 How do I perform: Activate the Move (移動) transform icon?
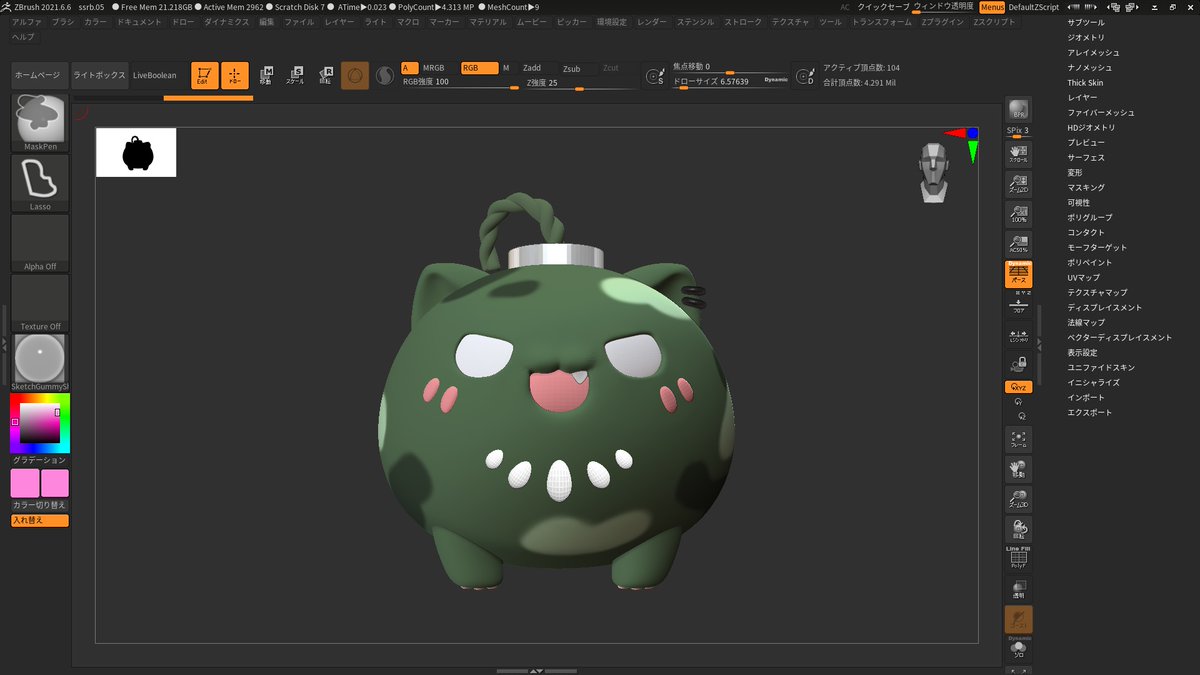click(x=266, y=75)
